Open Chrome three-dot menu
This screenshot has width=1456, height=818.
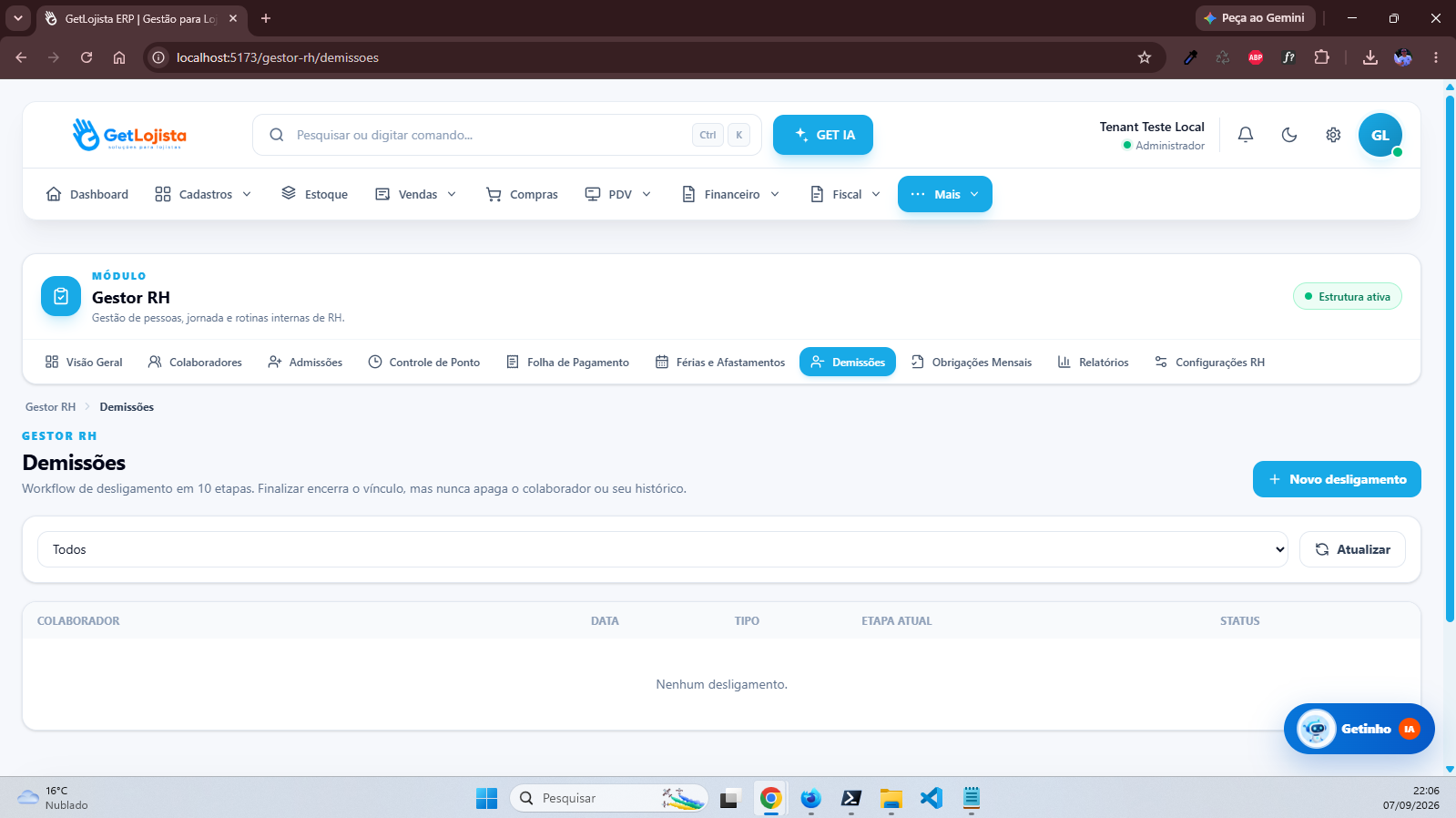point(1436,57)
